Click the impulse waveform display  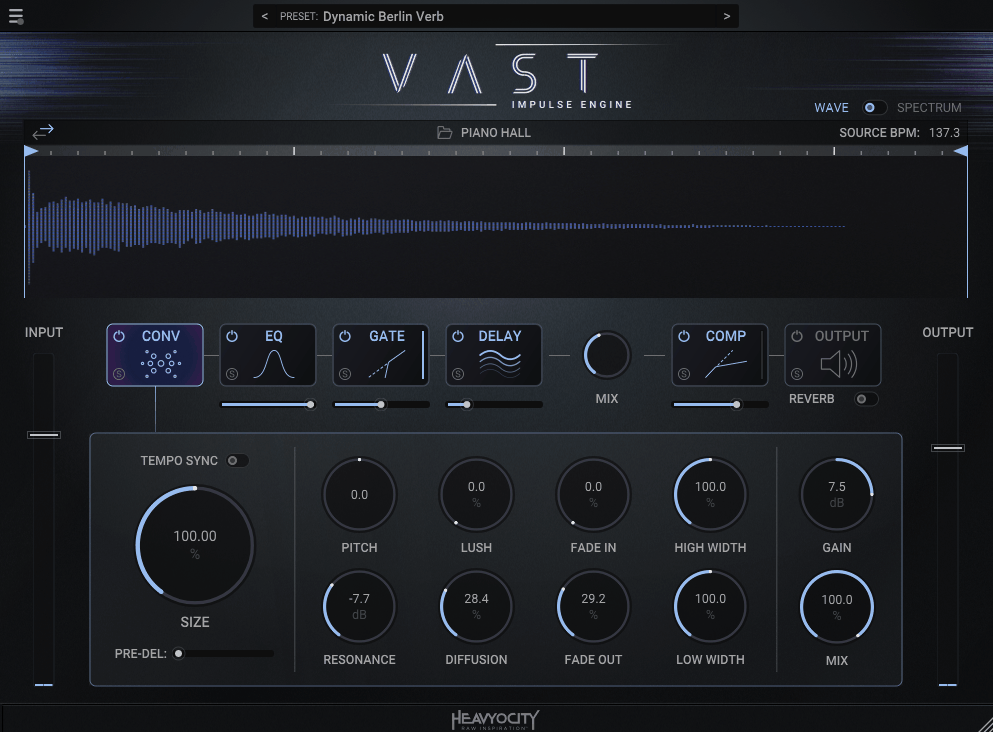[496, 227]
